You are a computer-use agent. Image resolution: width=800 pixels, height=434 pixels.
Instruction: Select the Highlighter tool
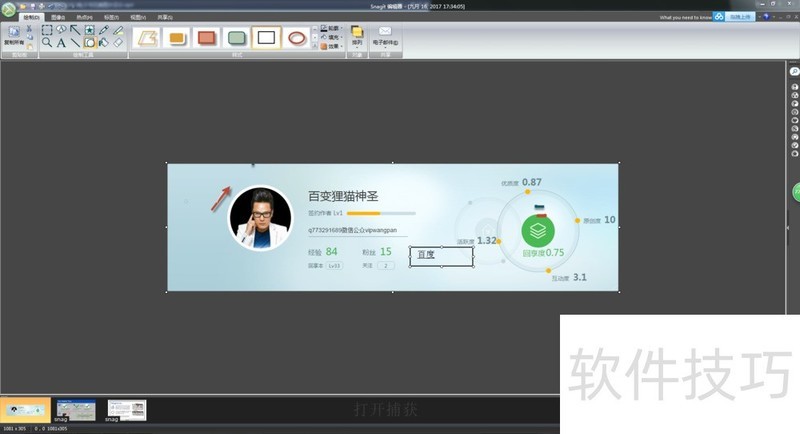click(118, 30)
